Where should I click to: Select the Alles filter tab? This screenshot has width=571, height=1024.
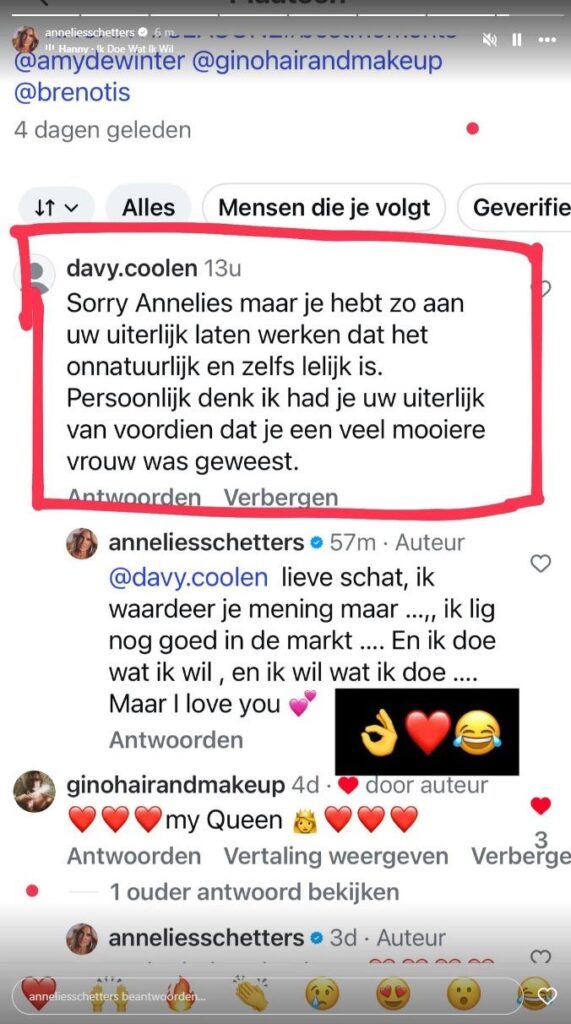148,208
